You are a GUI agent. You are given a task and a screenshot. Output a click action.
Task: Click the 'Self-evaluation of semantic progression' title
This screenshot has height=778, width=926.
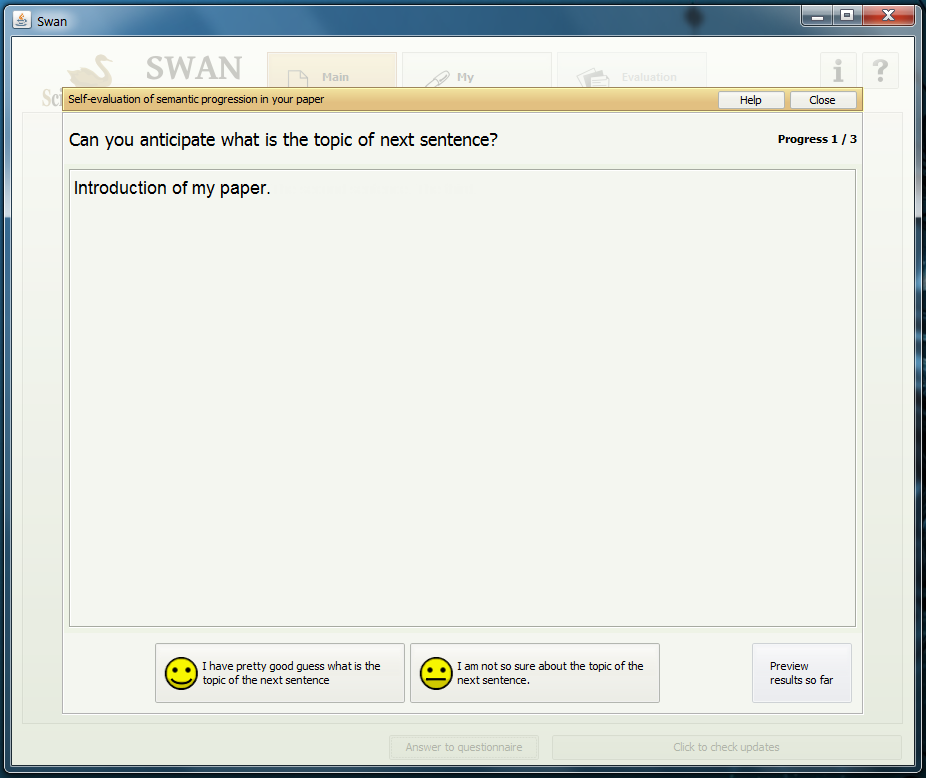click(x=196, y=99)
